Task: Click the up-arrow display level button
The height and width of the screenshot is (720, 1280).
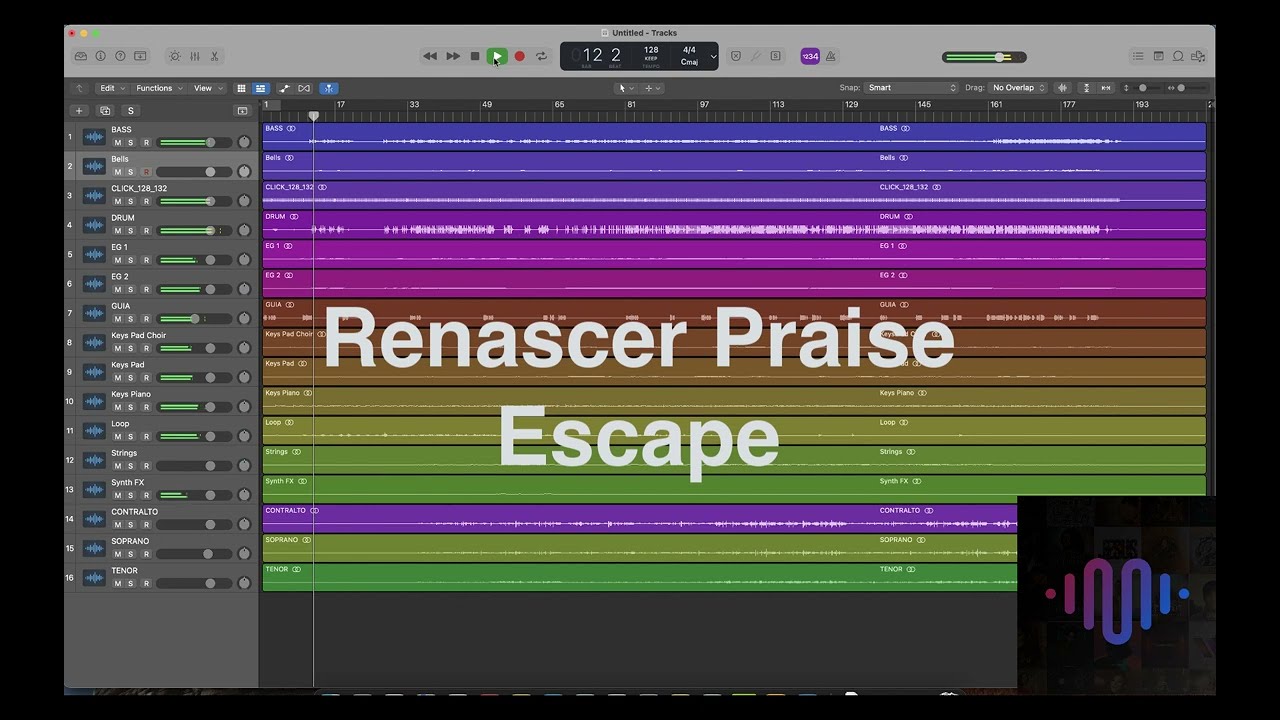Action: point(80,88)
